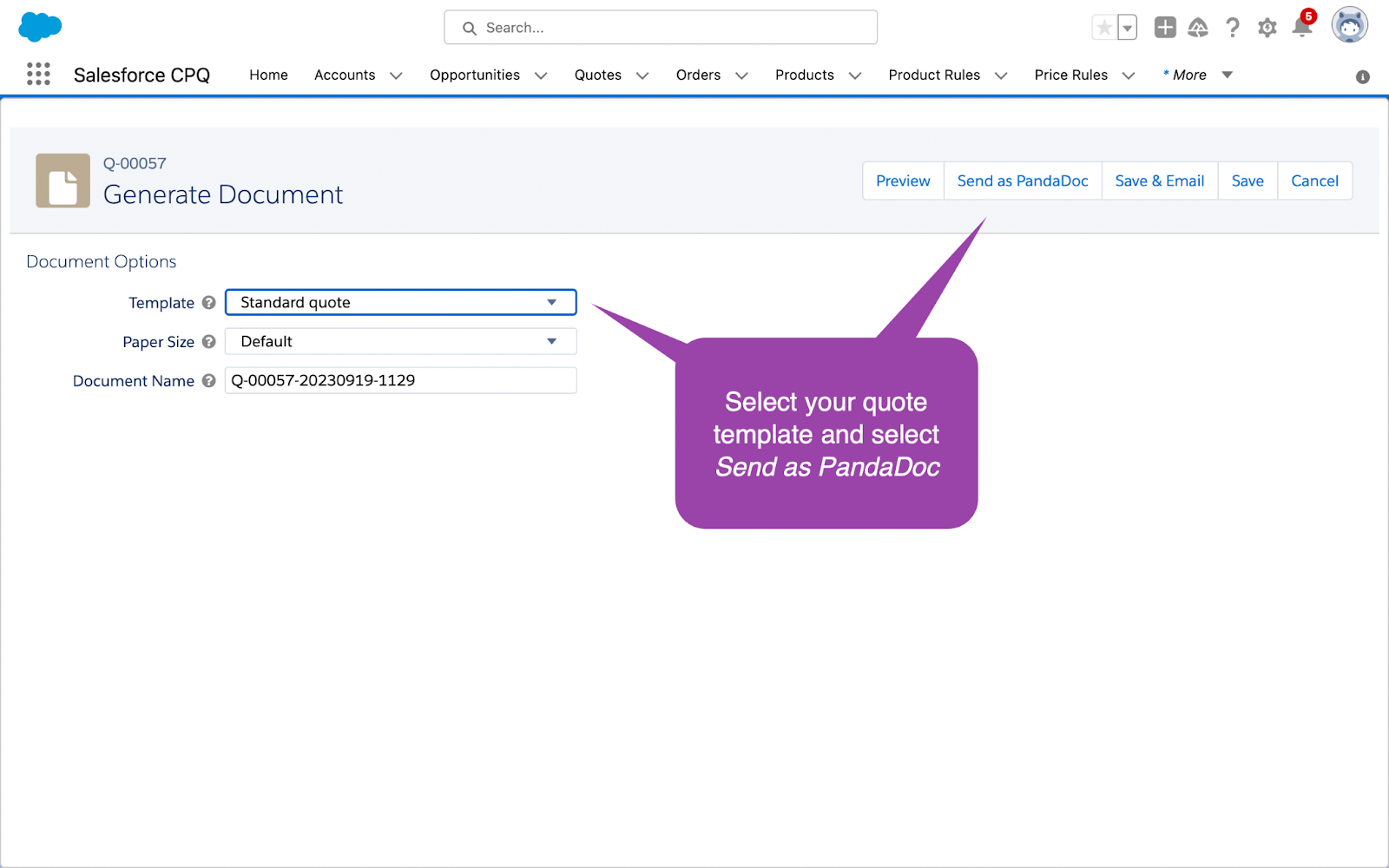Click the Q-00057 quote number text

[135, 163]
